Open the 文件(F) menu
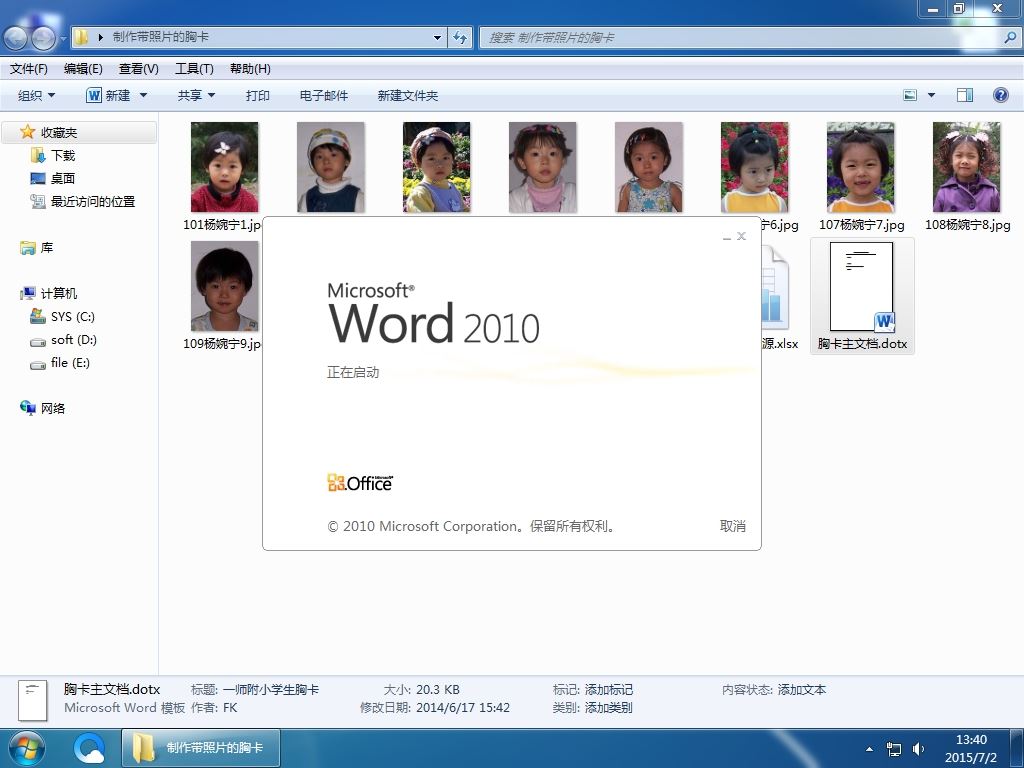 [29, 69]
